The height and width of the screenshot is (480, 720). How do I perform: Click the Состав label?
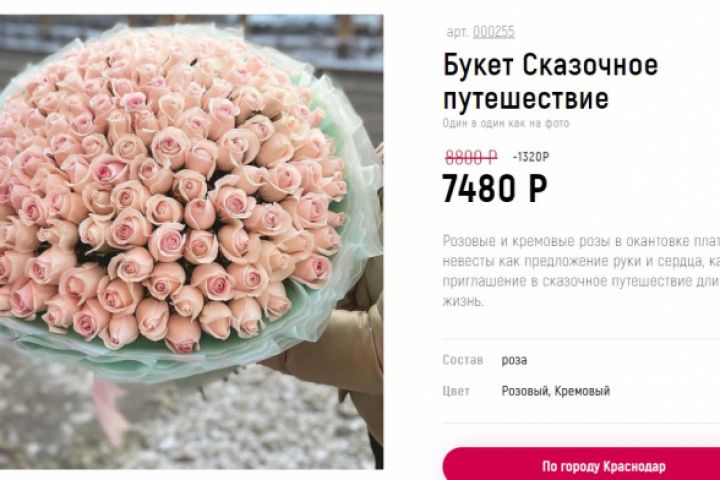(462, 360)
